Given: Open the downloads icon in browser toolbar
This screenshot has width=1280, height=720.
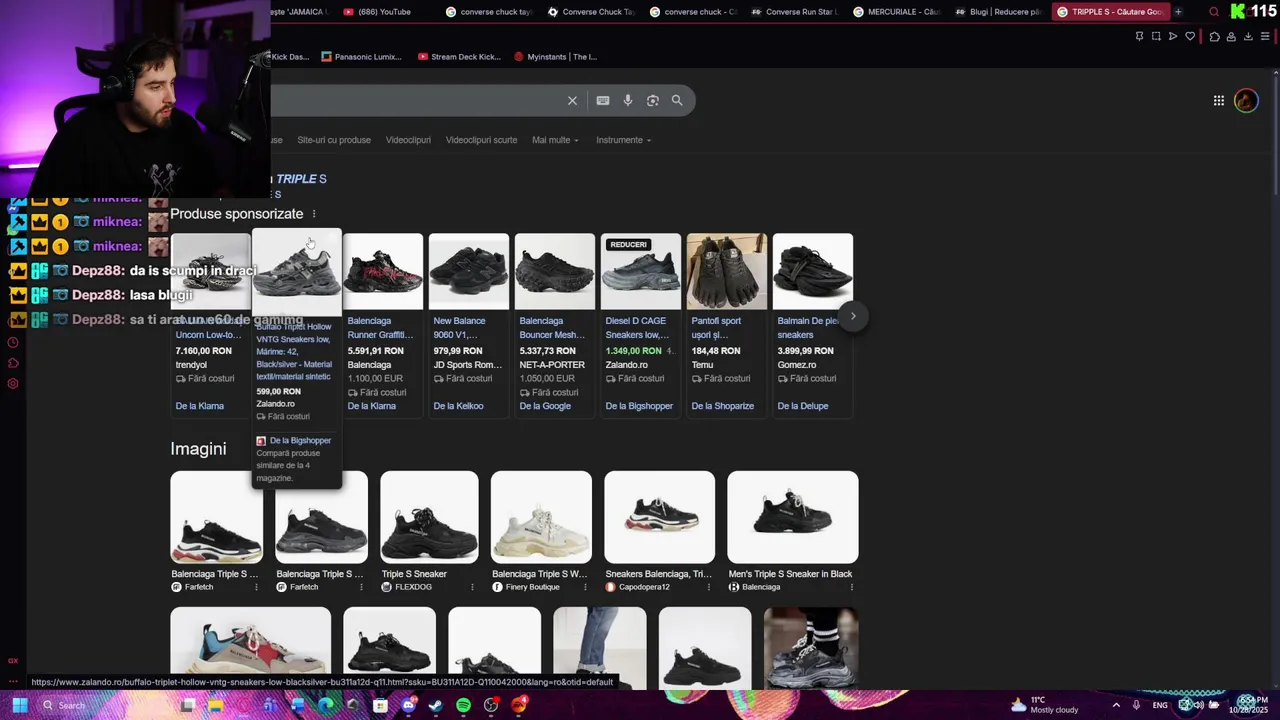Looking at the screenshot, I should point(1247,36).
